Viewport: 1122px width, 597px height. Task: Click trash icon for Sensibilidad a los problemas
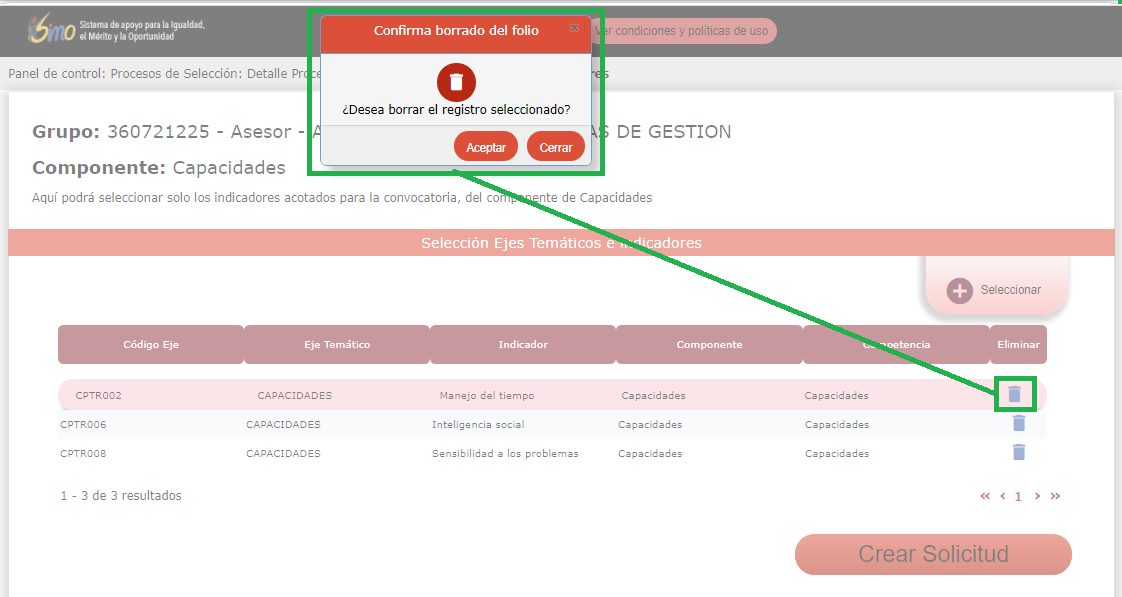(1018, 453)
